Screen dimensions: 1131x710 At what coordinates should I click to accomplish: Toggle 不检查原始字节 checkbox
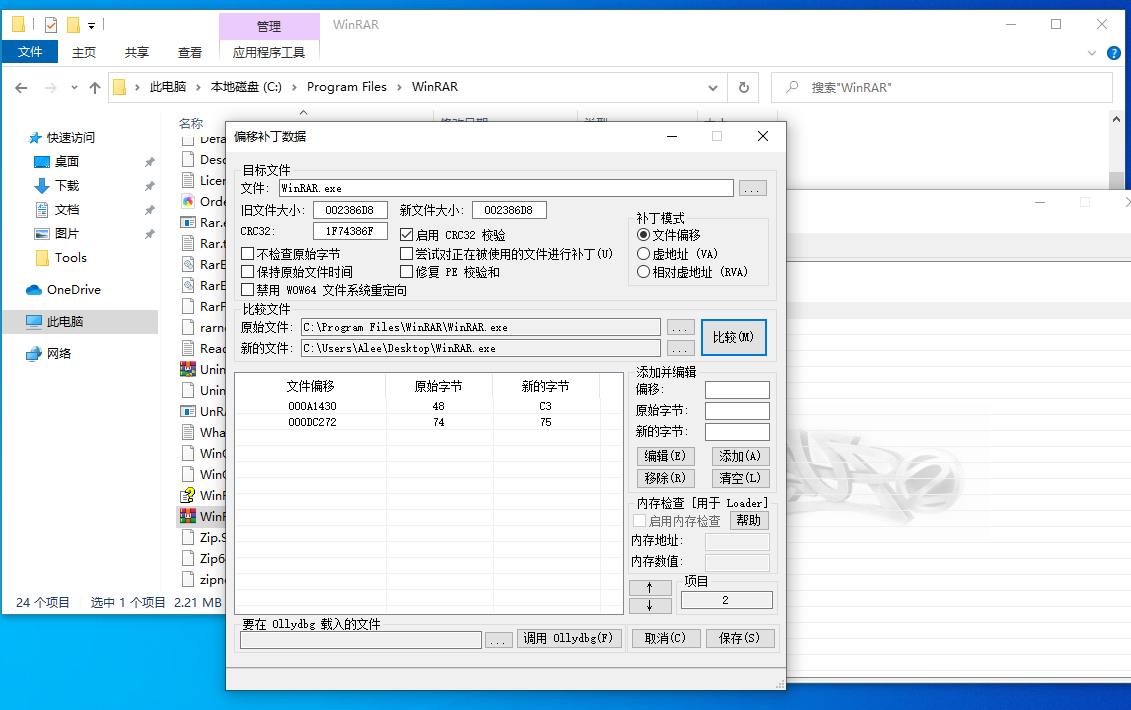[247, 253]
